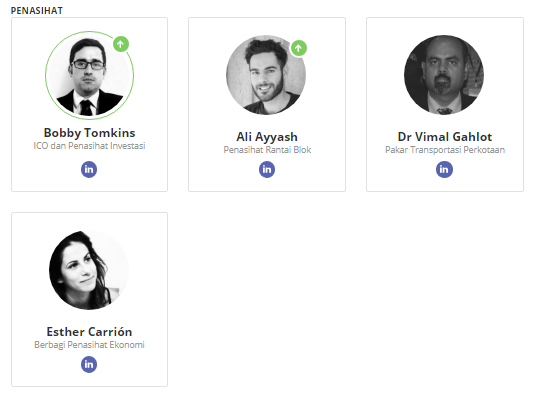Click Dr Vimal Gahlot's profile photo
Viewport: 540px width, 398px height.
tap(444, 75)
